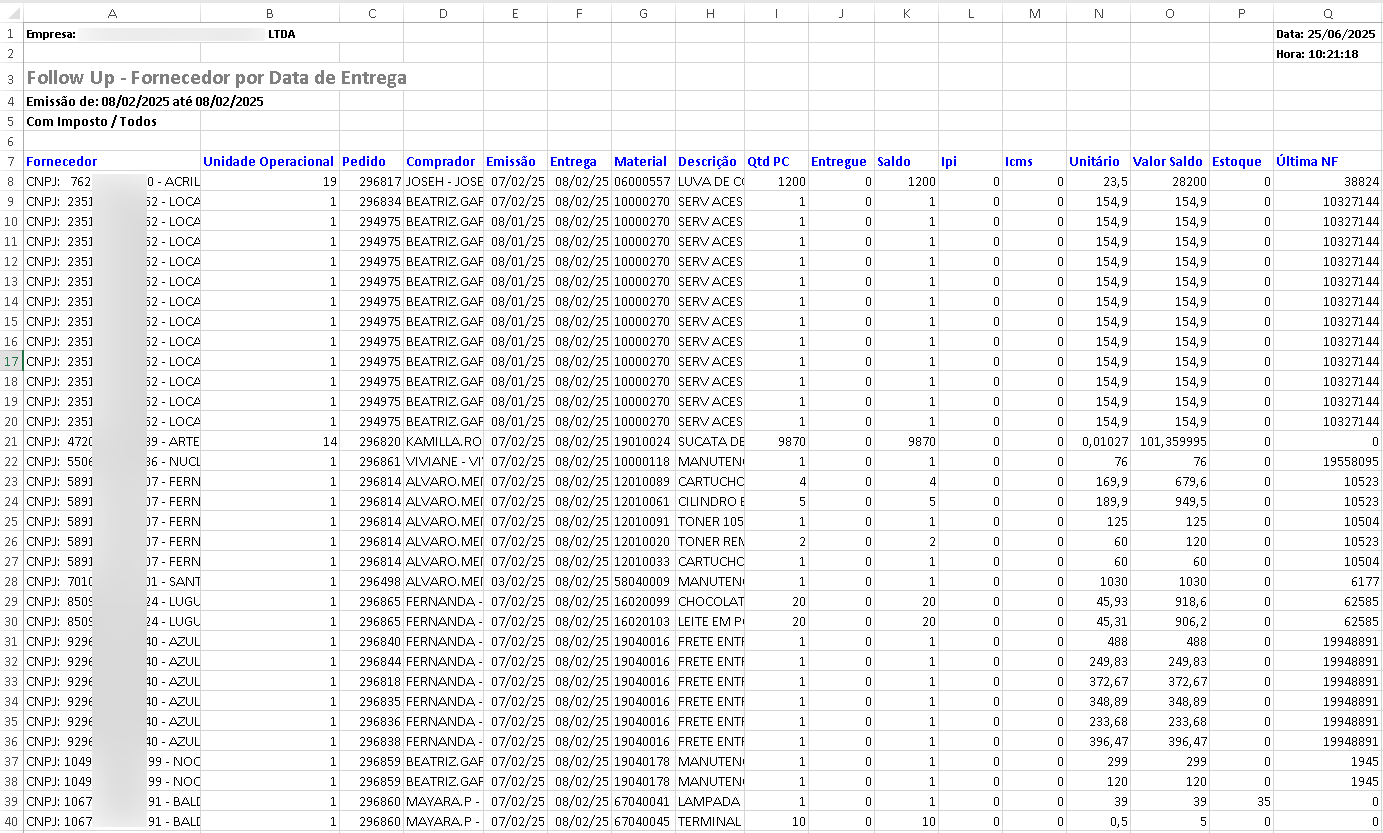
Task: Click the 'Unidade Operacional' heading cell
Action: point(269,161)
